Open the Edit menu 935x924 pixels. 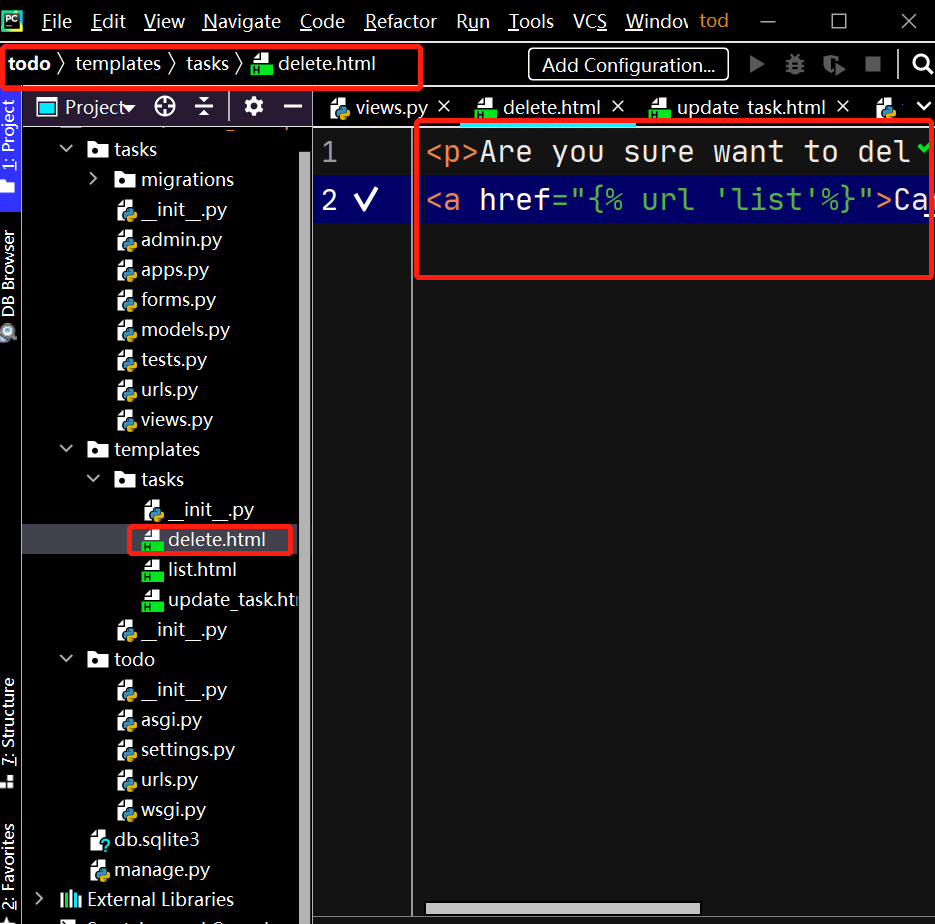[109, 21]
